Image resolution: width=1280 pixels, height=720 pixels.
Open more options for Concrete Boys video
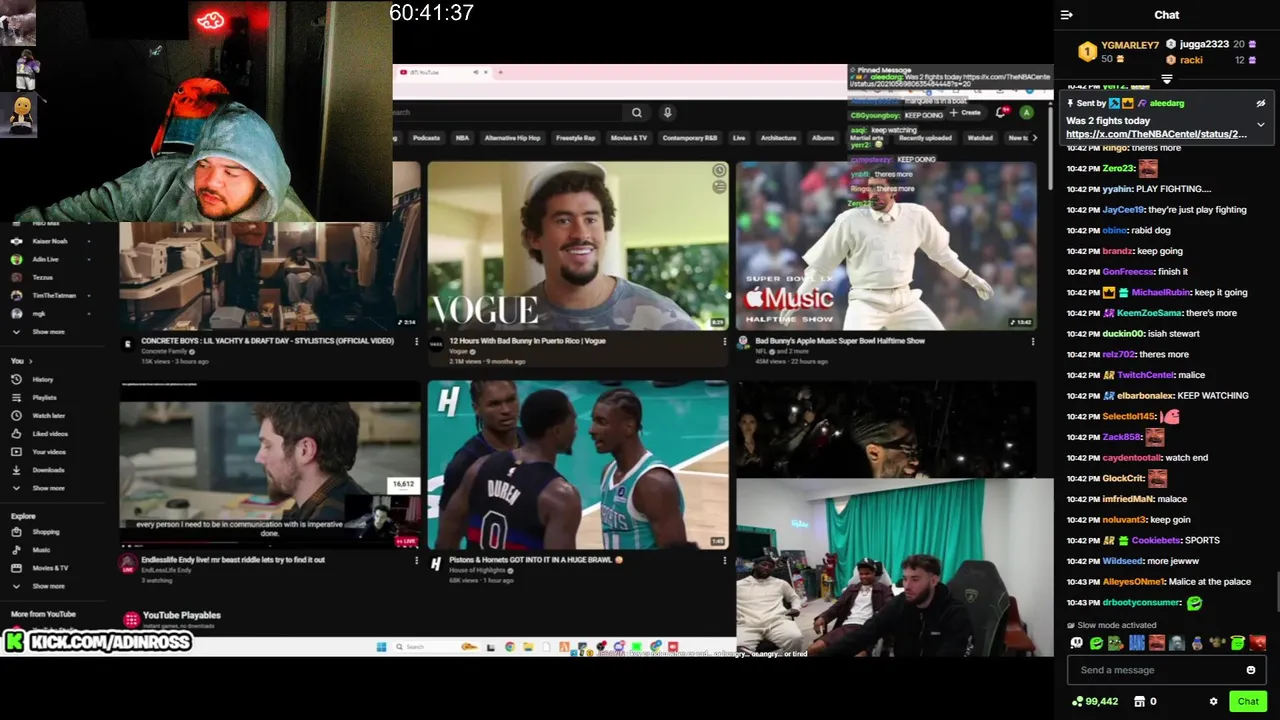[x=417, y=342]
